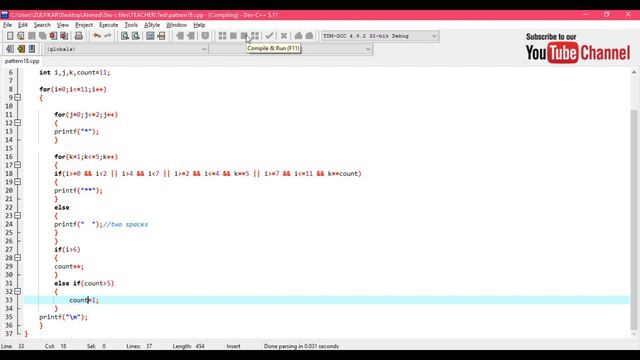Collapse the code fold at line 19
The width and height of the screenshot is (640, 360).
[x=18, y=182]
